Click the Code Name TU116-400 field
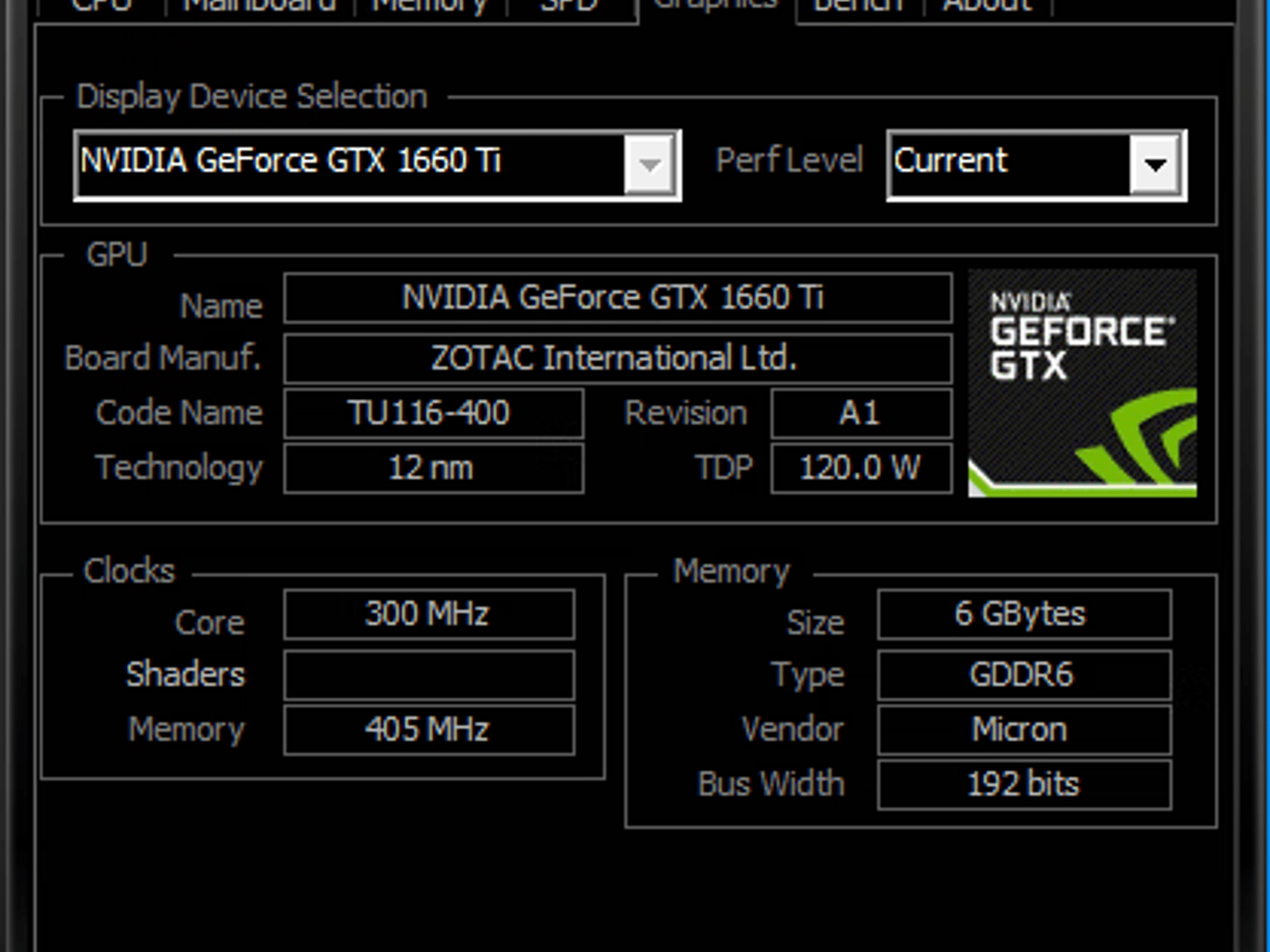Screen dimensions: 1270x952 (433, 413)
